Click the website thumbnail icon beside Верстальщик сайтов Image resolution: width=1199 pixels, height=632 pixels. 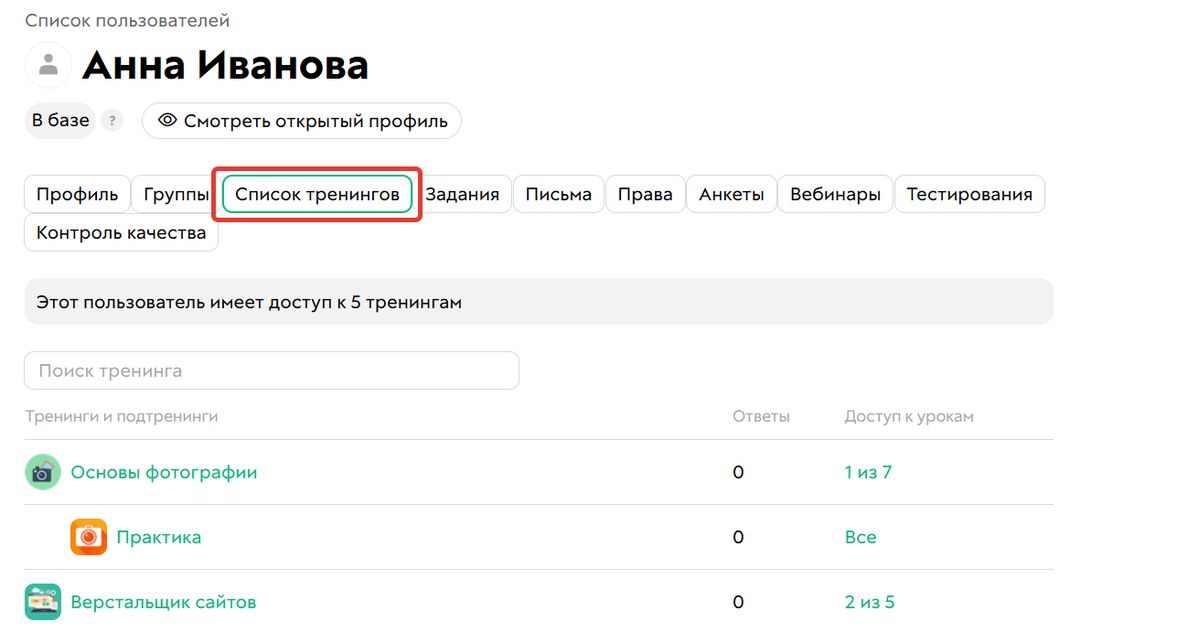pos(42,601)
